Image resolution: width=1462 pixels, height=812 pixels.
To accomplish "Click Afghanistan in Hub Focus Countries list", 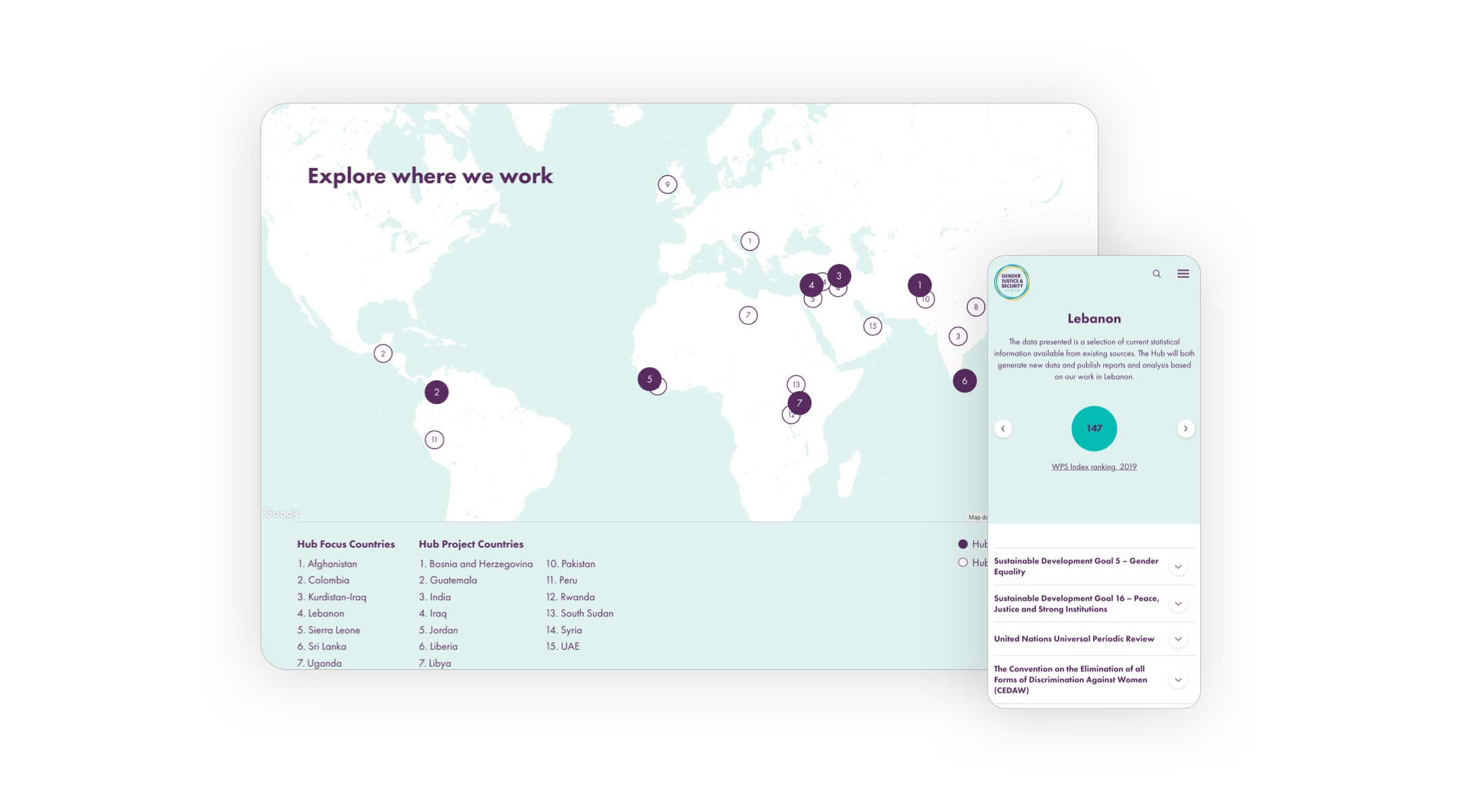I will [327, 564].
